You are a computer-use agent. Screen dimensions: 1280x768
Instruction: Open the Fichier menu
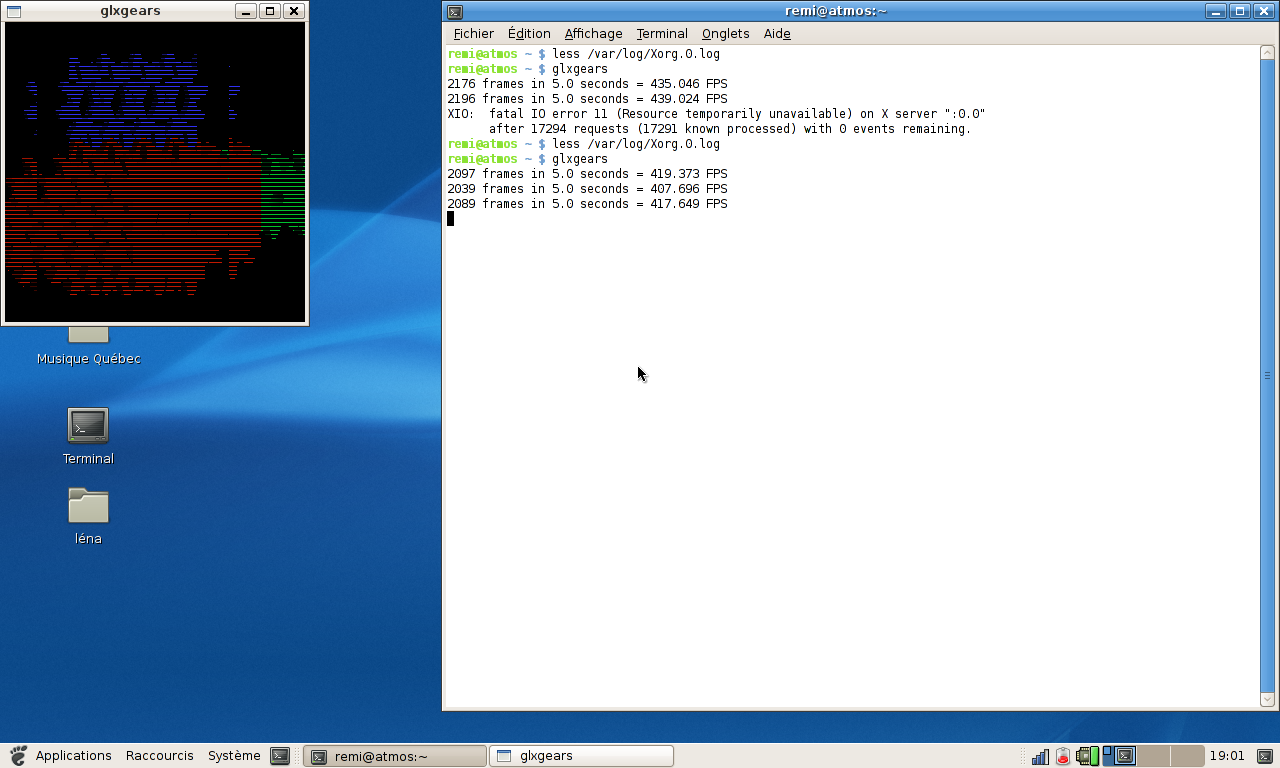click(x=473, y=33)
